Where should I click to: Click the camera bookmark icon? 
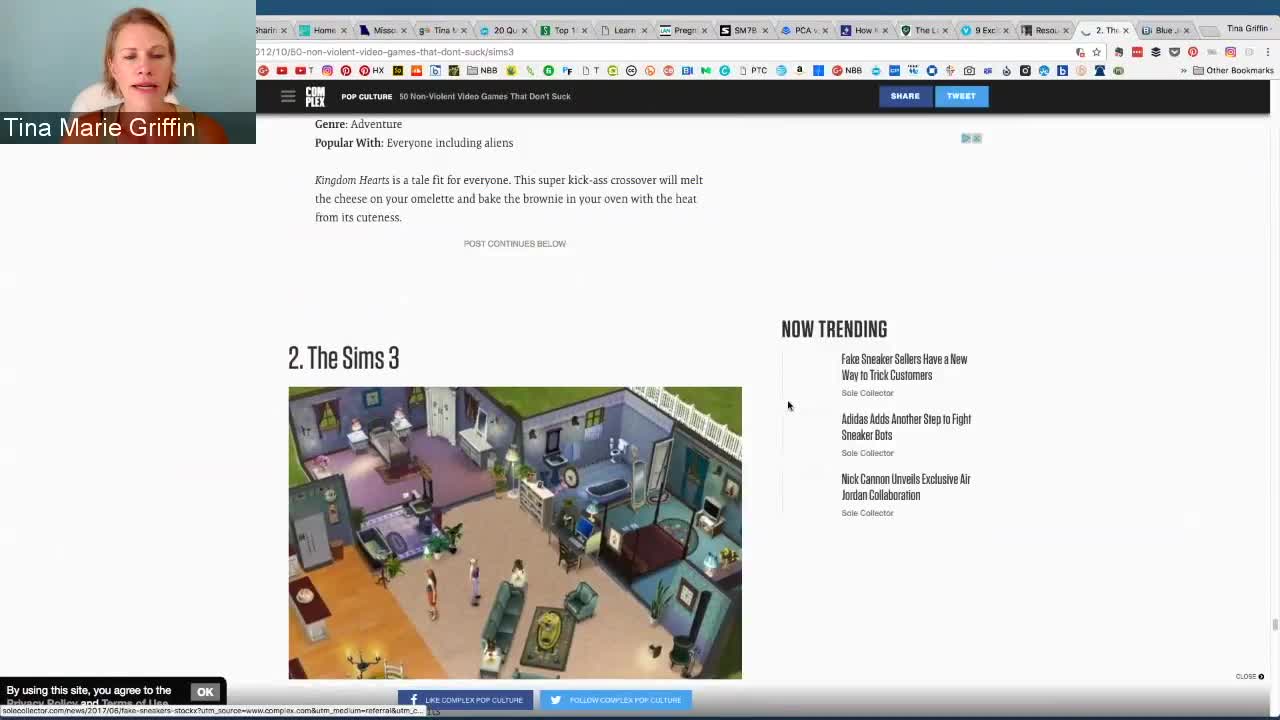click(969, 70)
